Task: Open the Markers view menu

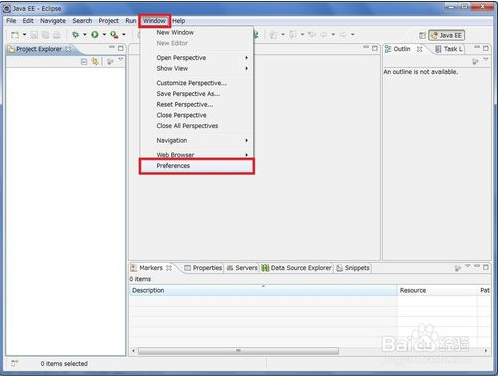Action: (x=468, y=266)
